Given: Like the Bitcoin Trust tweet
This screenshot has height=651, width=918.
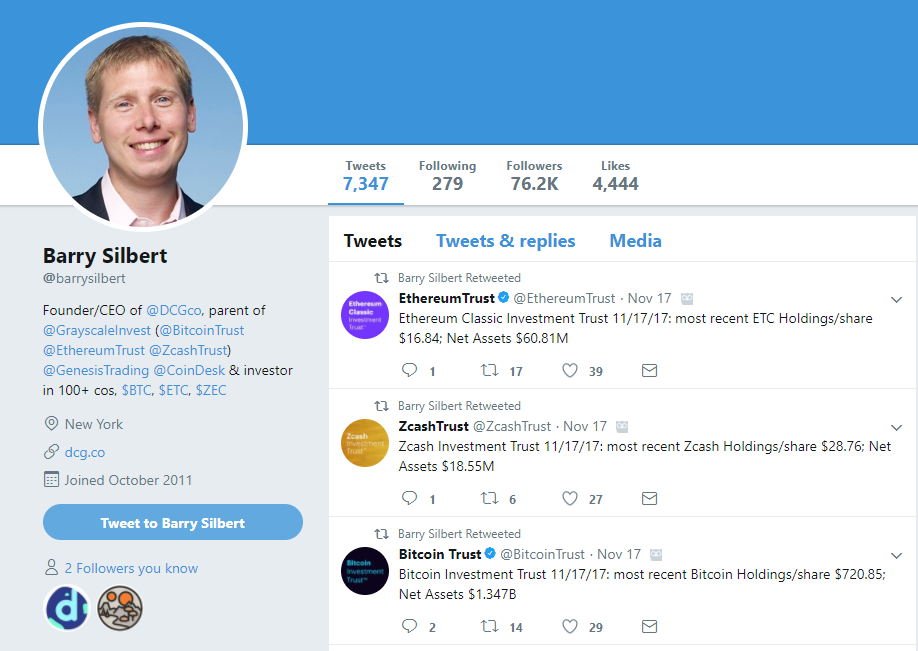Looking at the screenshot, I should tap(569, 626).
